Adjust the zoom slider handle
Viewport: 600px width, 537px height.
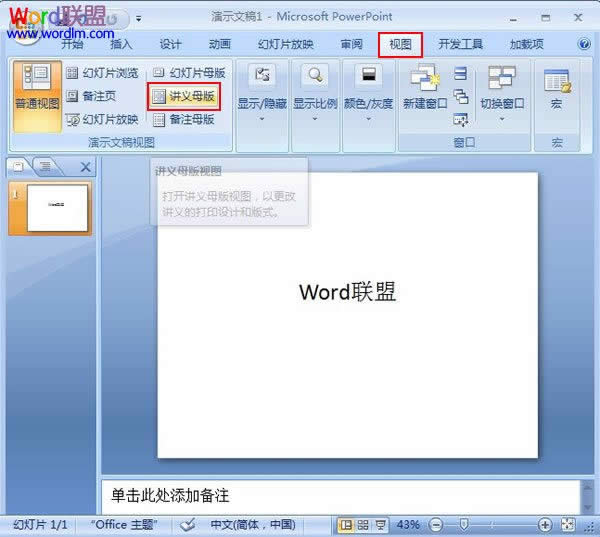tap(464, 524)
